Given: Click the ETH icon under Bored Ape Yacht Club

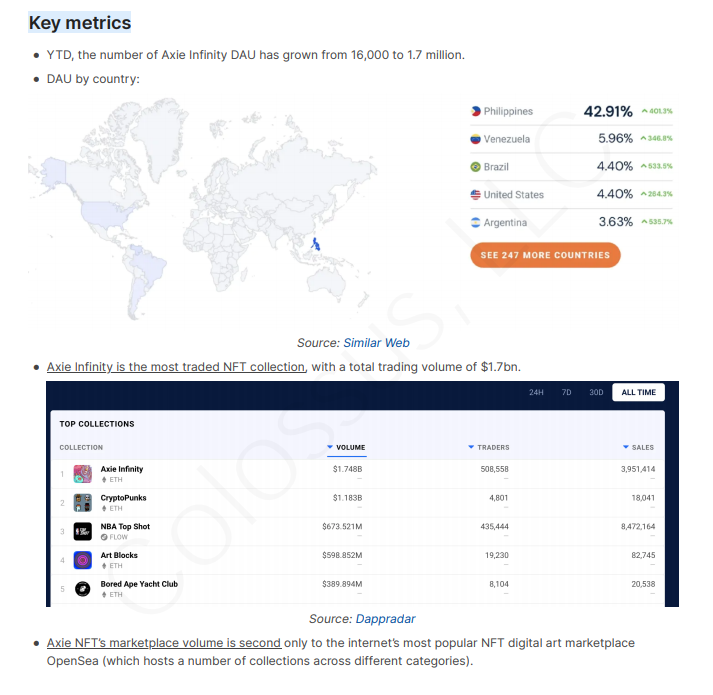Looking at the screenshot, I should (x=104, y=594).
